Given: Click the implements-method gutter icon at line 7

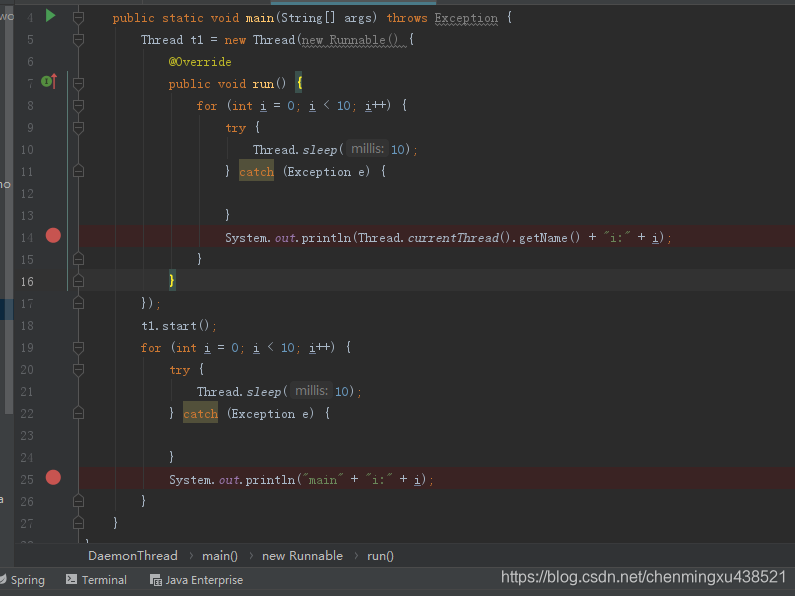Looking at the screenshot, I should click(49, 81).
